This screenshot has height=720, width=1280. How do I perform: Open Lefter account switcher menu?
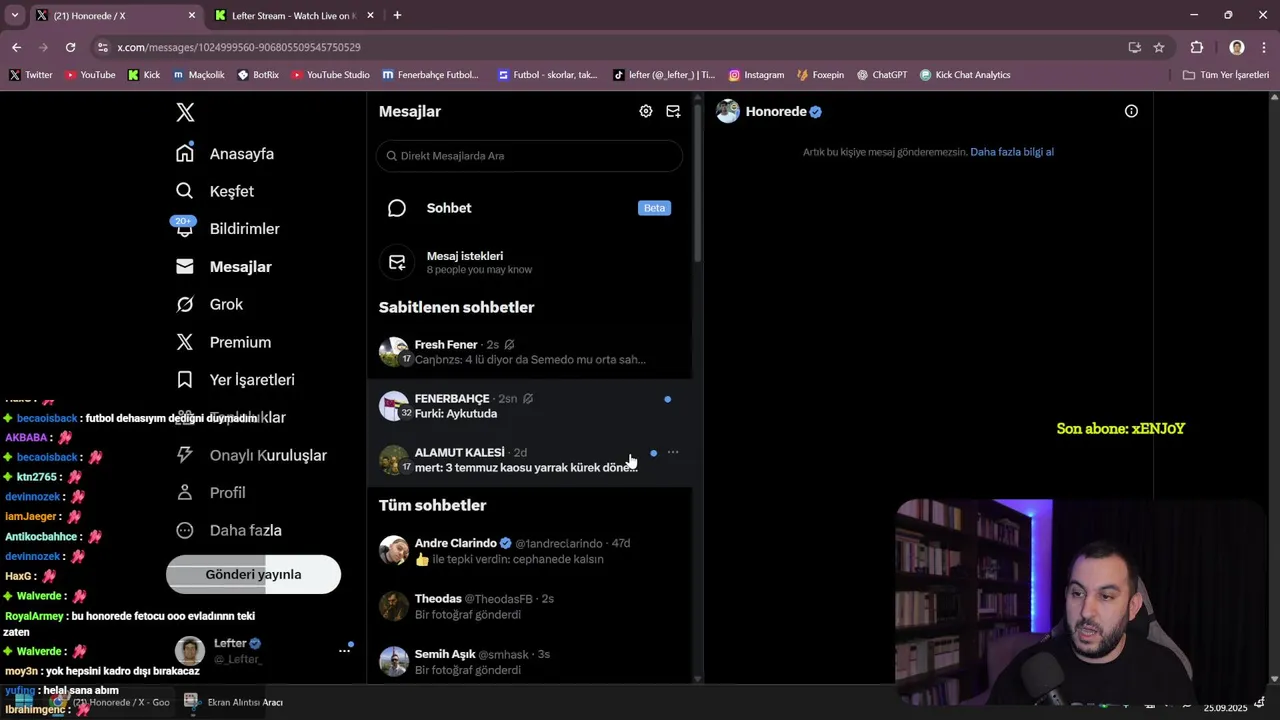(x=264, y=650)
